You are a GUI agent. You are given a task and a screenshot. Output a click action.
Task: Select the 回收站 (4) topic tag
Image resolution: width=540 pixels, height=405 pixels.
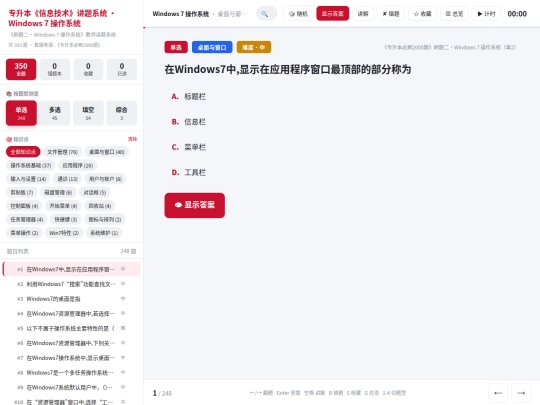click(x=100, y=206)
